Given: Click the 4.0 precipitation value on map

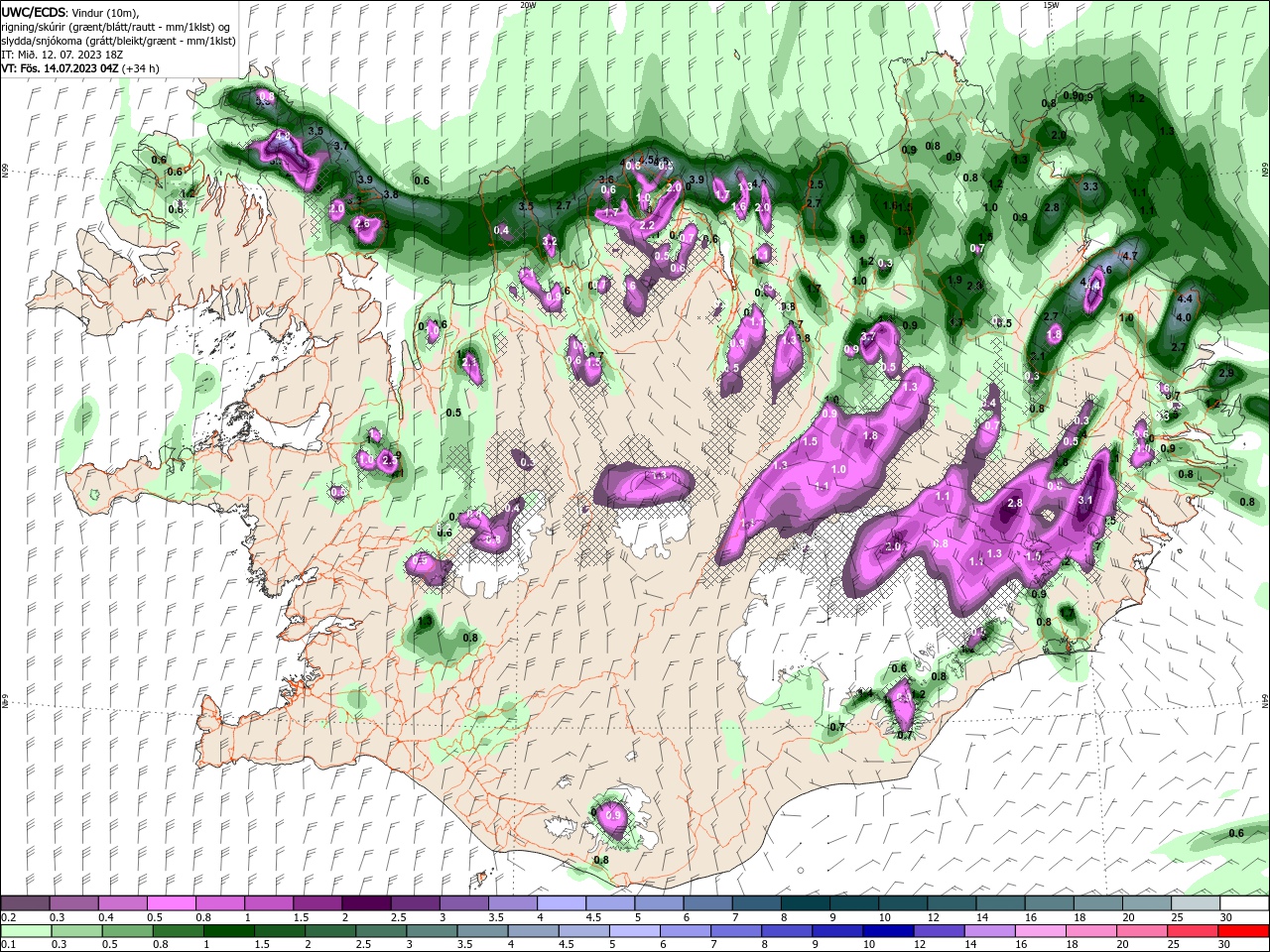Looking at the screenshot, I should point(1183,318).
